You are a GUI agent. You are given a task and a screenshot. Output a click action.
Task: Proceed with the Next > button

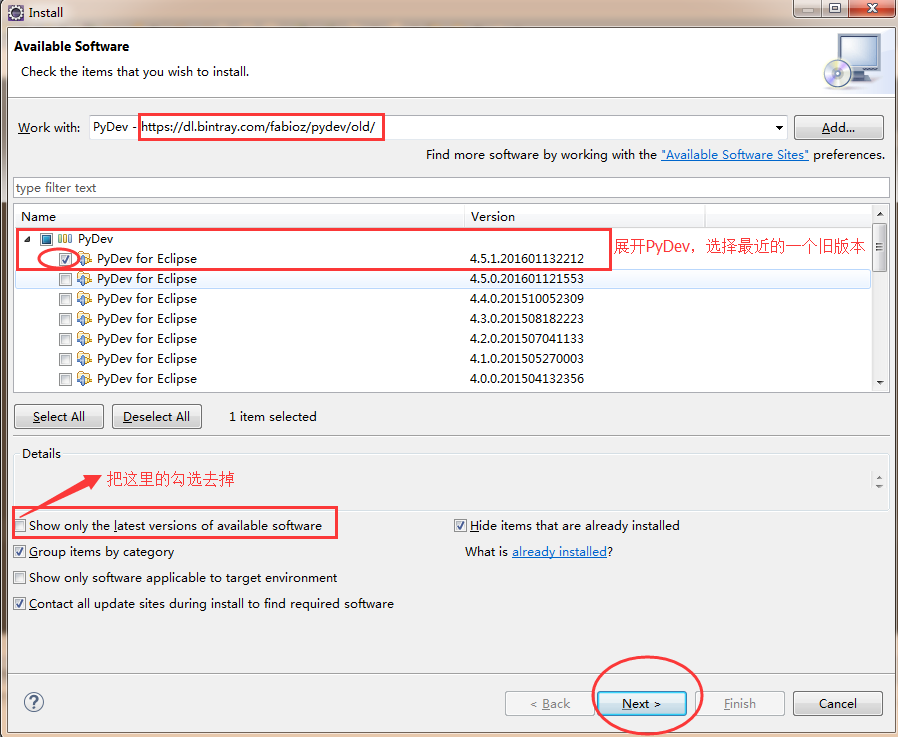641,703
